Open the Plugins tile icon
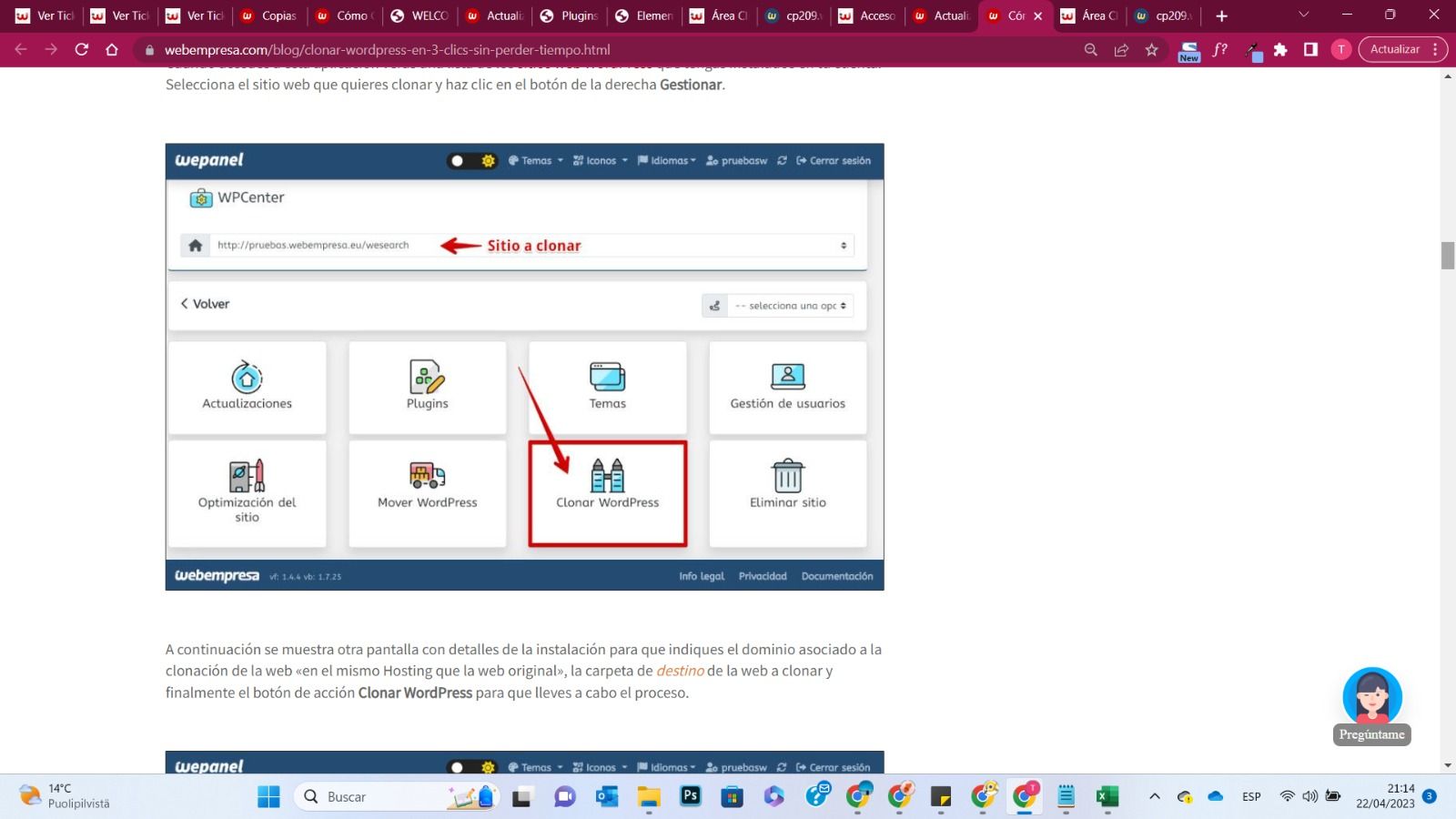 point(427,377)
